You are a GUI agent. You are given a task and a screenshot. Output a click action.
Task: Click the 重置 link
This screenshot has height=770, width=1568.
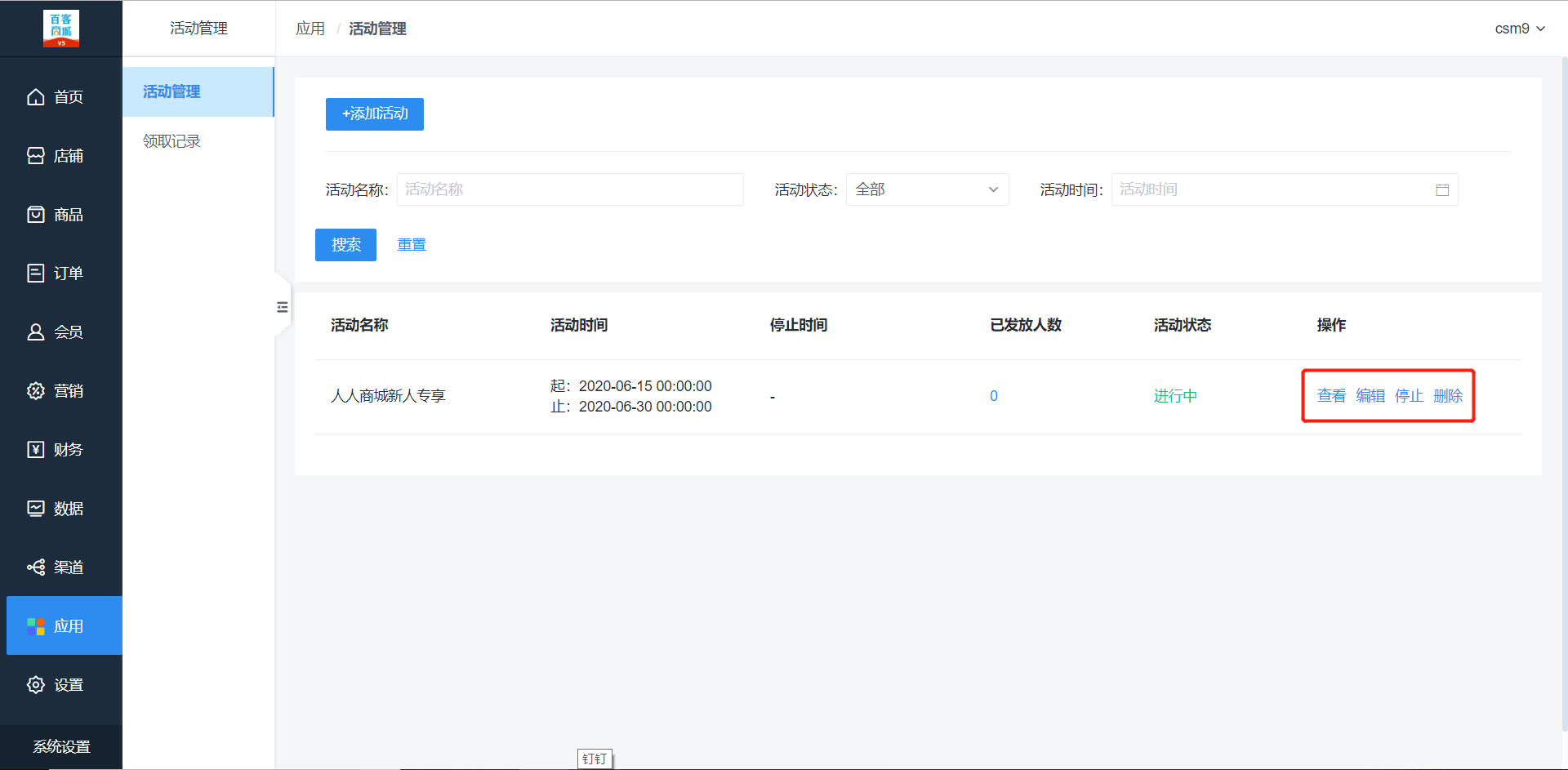[412, 245]
